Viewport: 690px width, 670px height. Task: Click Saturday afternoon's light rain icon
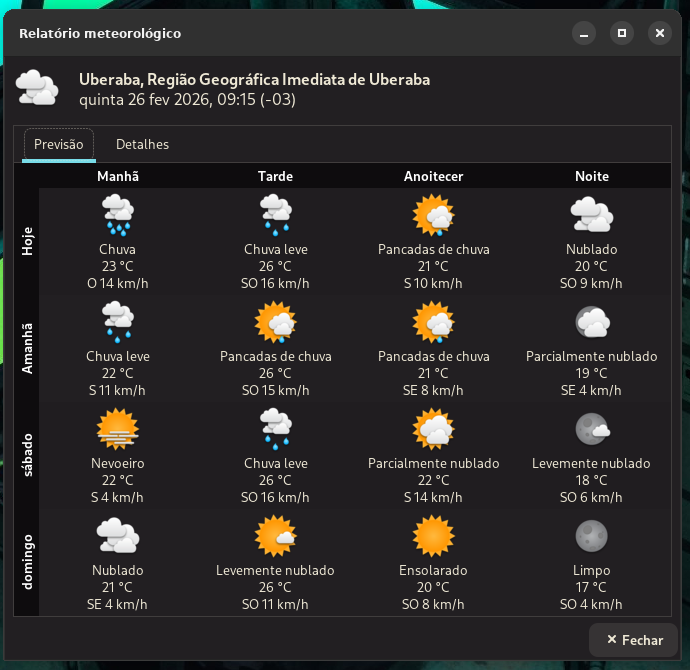[x=275, y=430]
